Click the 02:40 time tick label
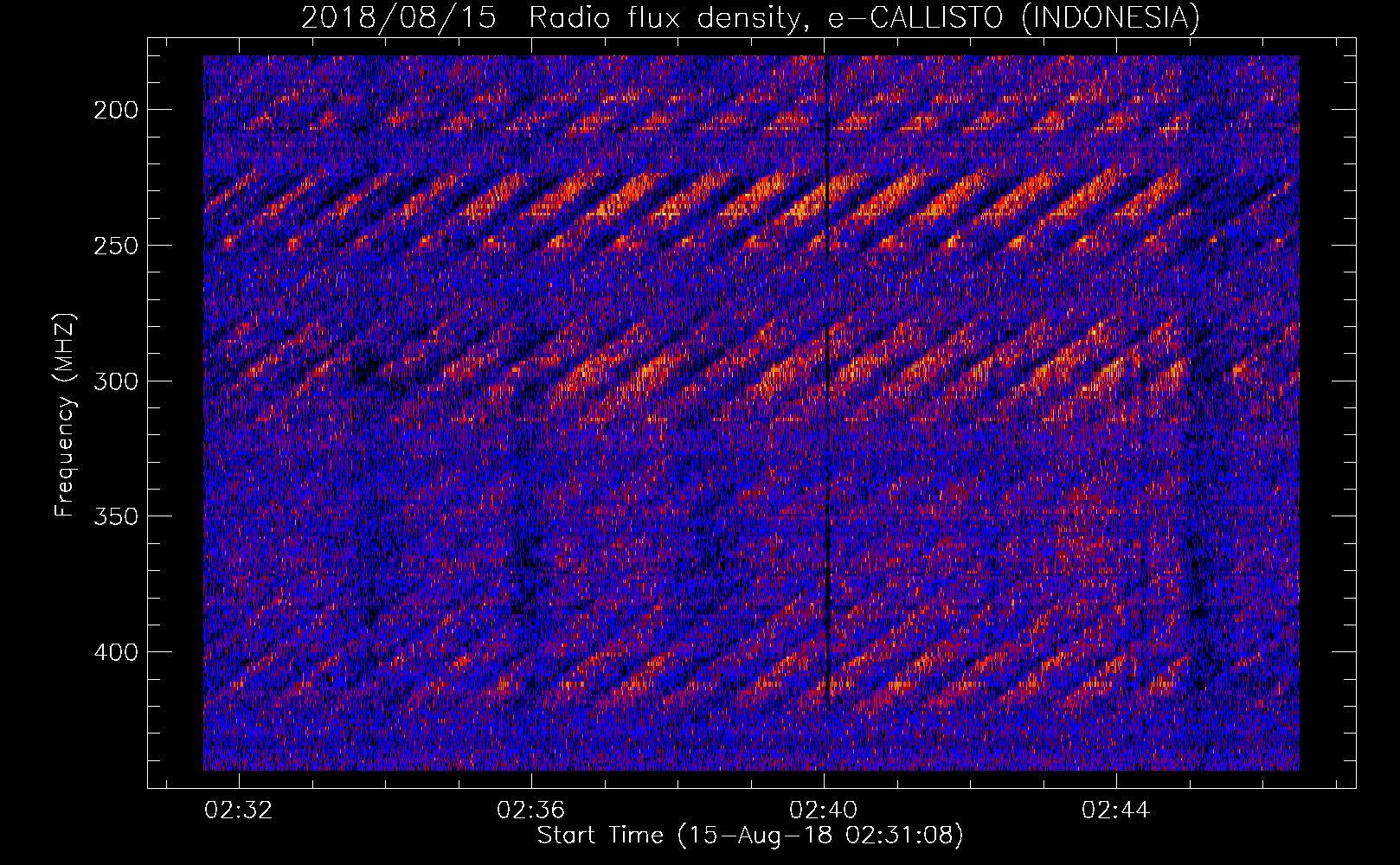The image size is (1400, 865). coord(824,810)
